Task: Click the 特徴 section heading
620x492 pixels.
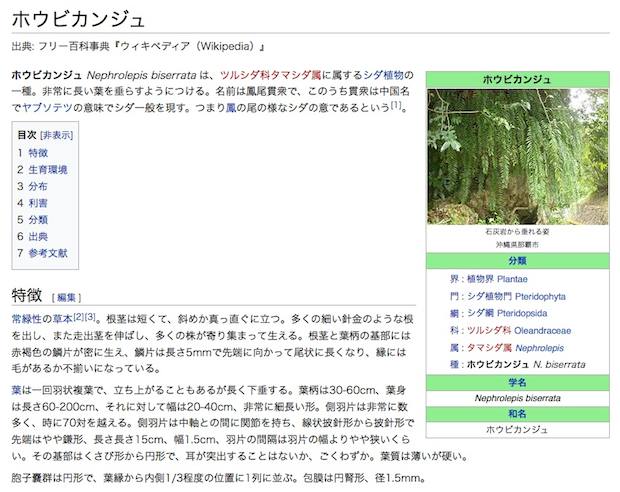Action: click(x=27, y=295)
